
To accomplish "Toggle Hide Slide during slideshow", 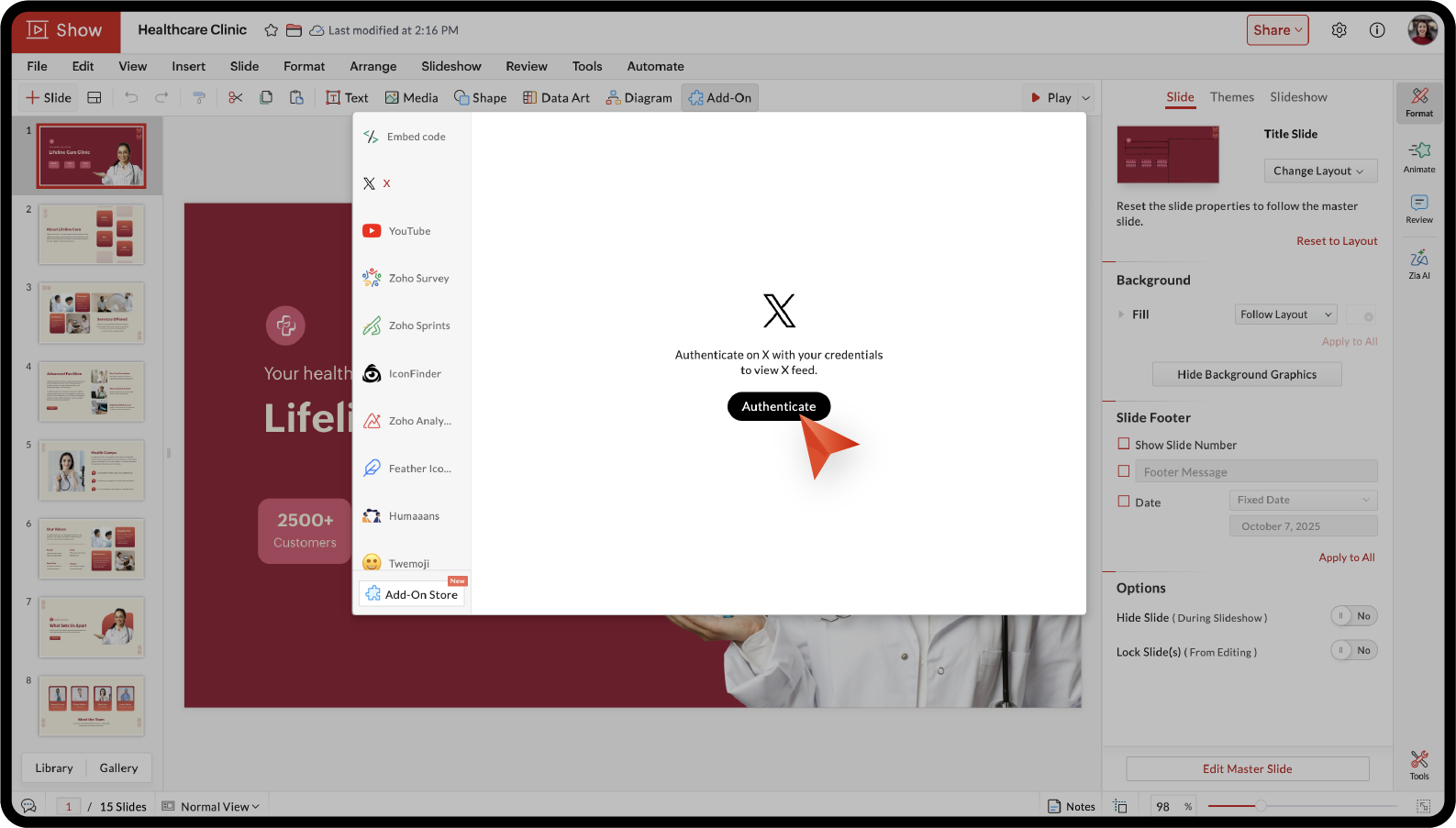I will [1354, 616].
